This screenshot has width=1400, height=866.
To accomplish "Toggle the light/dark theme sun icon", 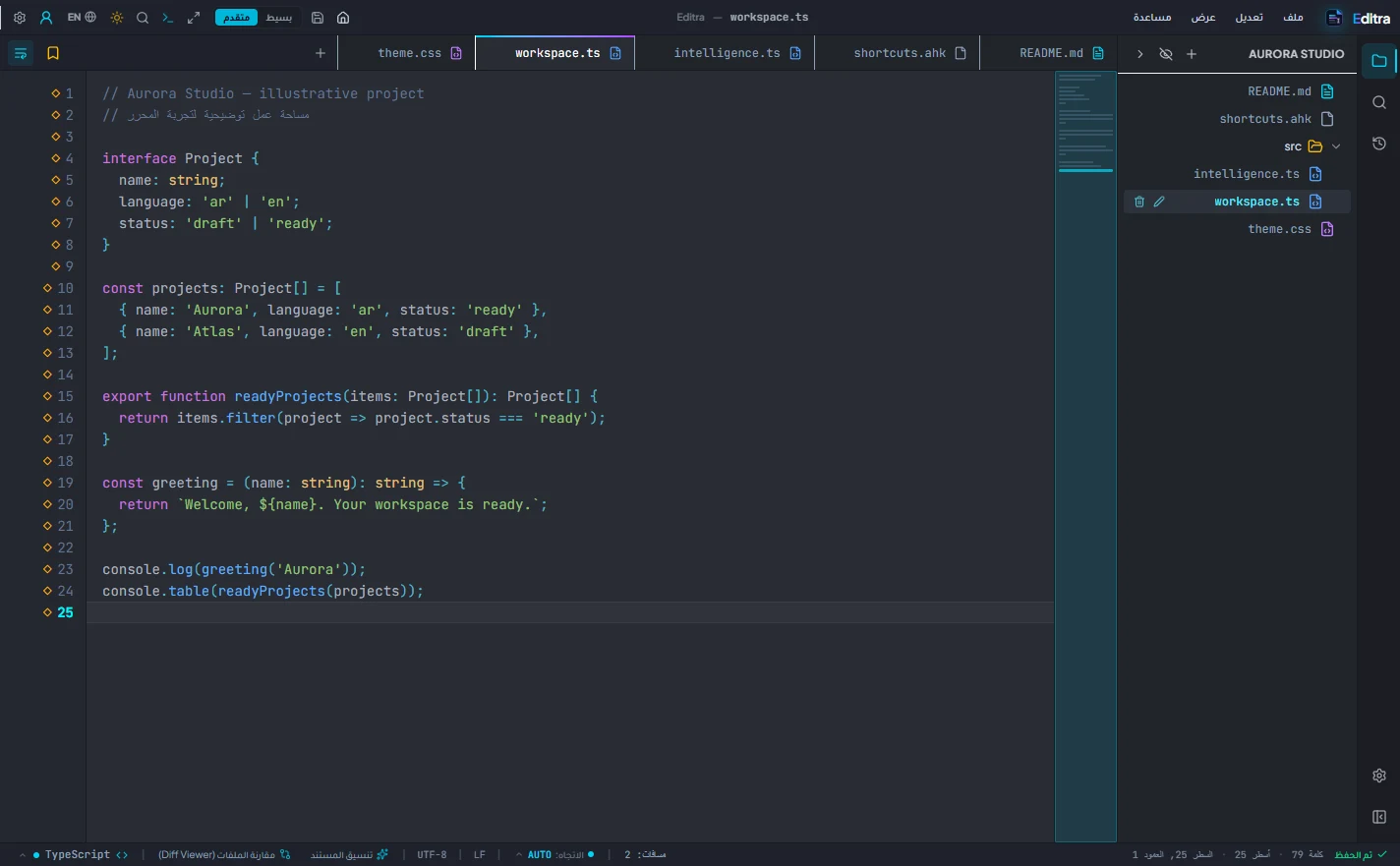I will pos(117,18).
